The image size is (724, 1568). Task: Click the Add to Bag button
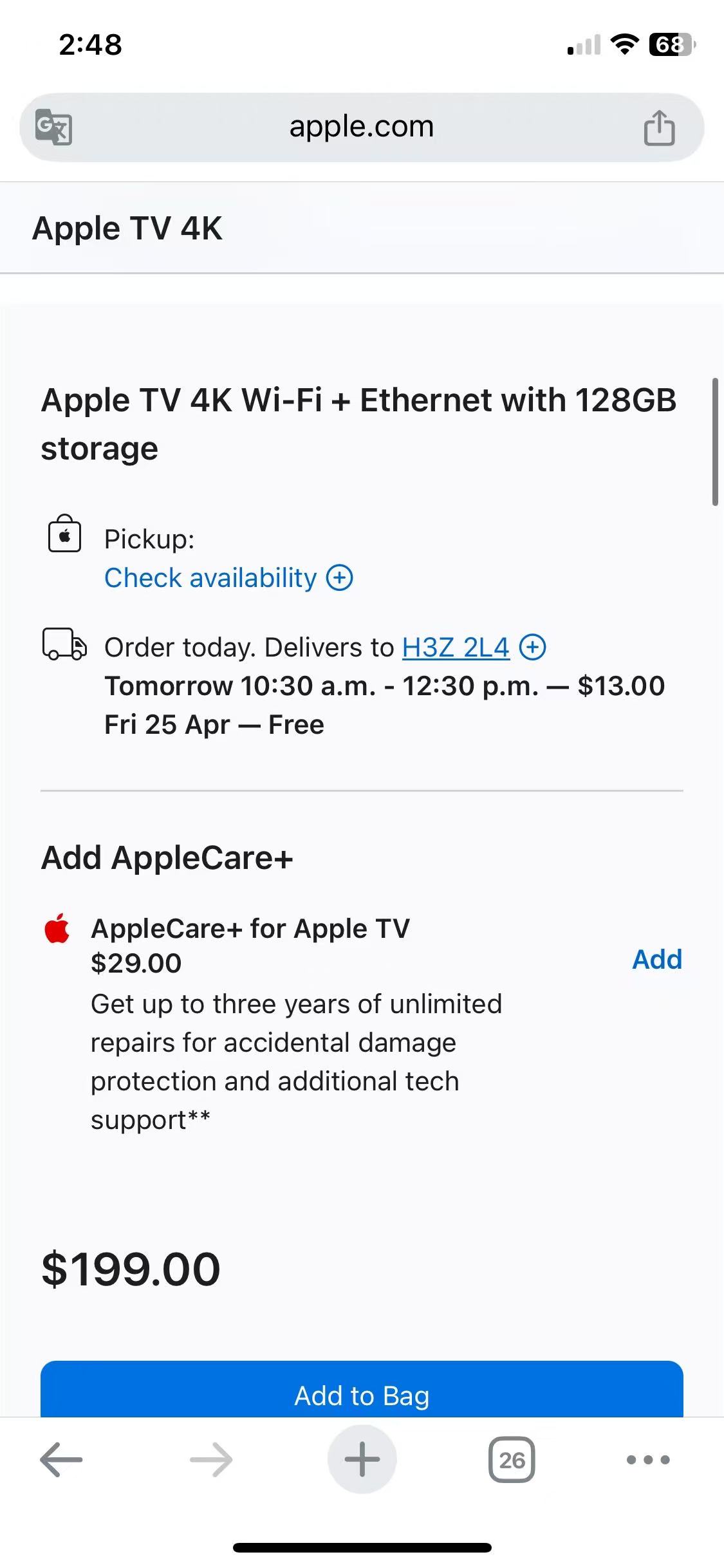362,1390
